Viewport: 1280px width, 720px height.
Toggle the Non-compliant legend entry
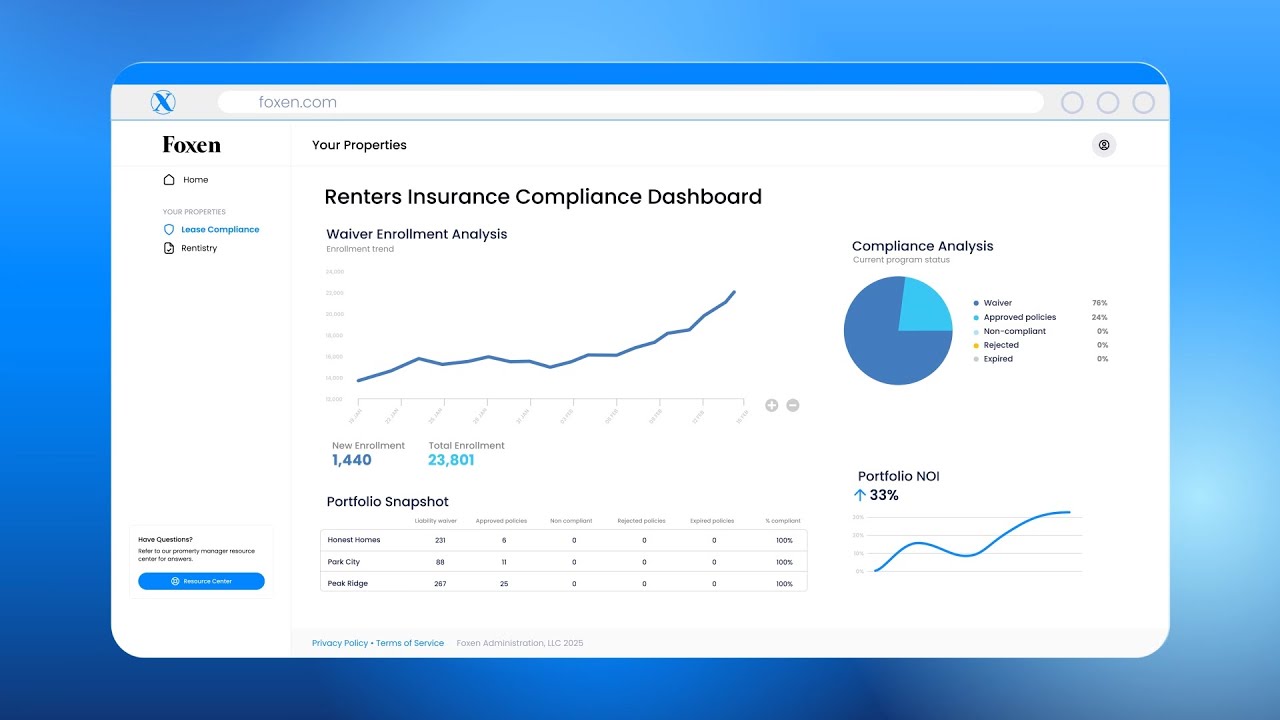coord(1012,331)
